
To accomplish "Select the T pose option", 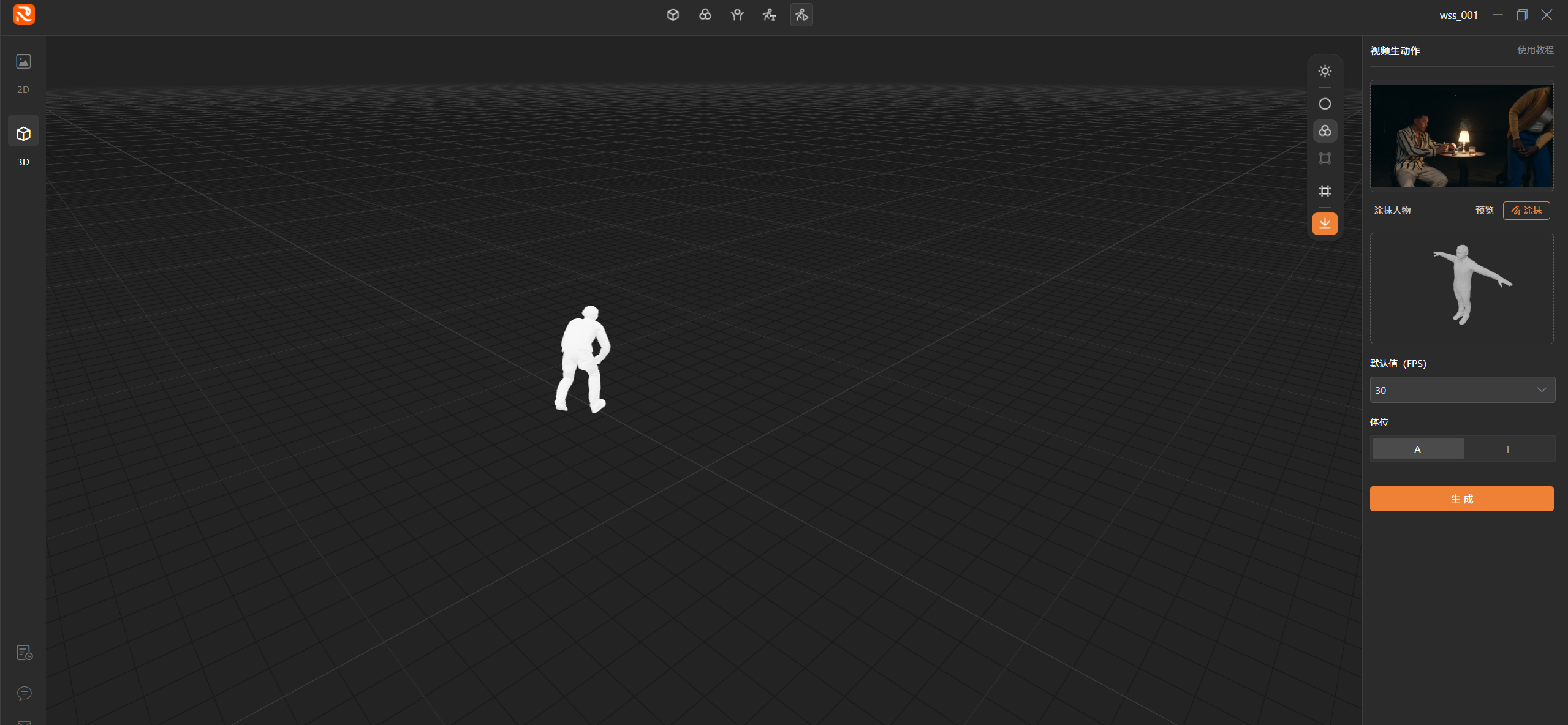I will click(x=1508, y=449).
